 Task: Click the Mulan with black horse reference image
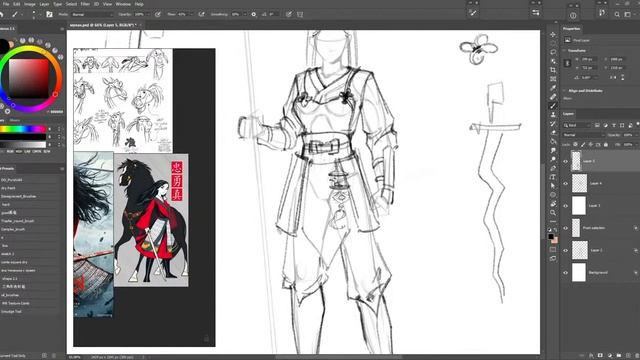151,220
